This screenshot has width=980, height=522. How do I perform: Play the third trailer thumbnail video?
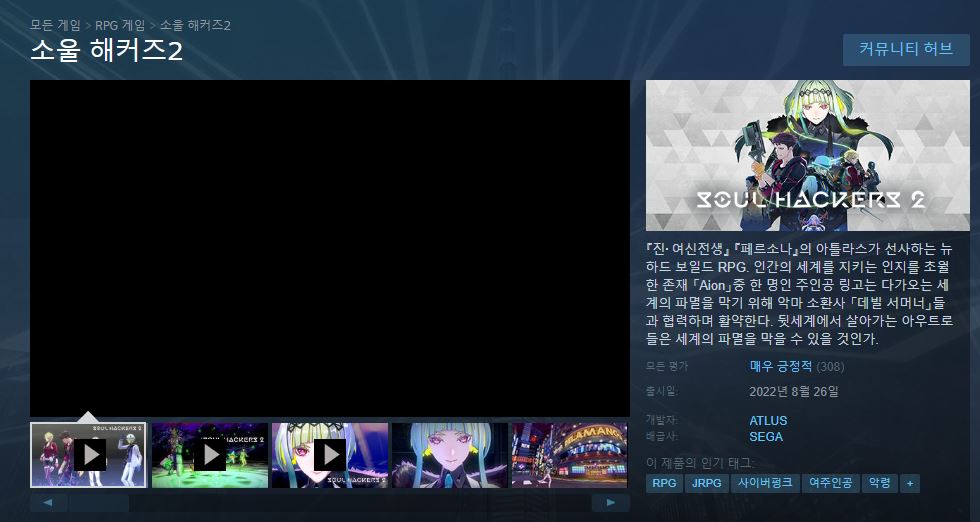(x=329, y=455)
